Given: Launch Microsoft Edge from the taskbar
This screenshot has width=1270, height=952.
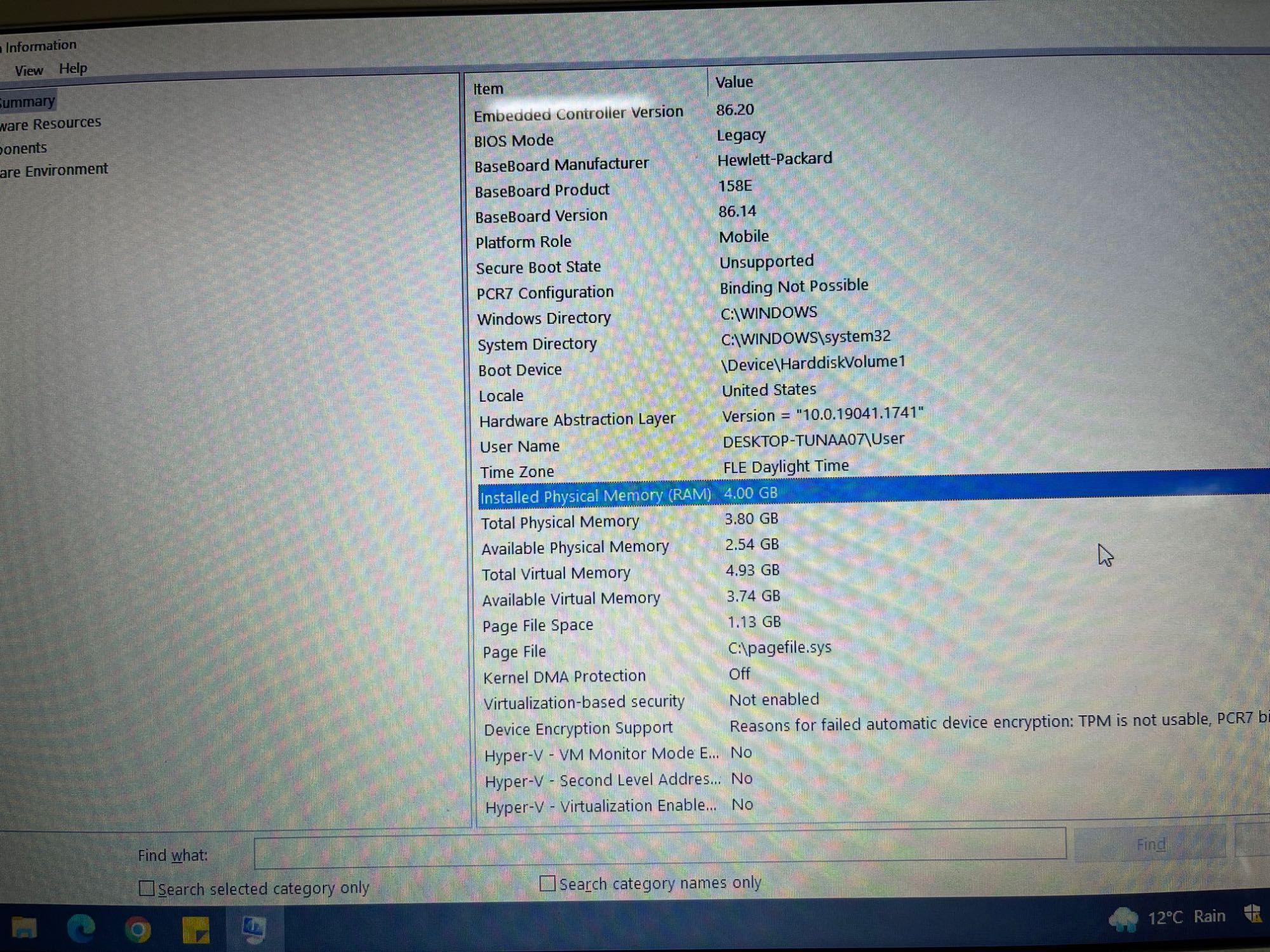Looking at the screenshot, I should tap(81, 929).
